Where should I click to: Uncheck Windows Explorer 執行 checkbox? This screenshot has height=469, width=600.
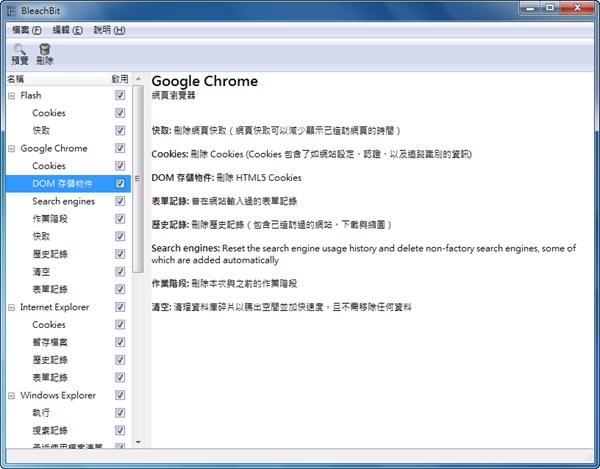(120, 412)
